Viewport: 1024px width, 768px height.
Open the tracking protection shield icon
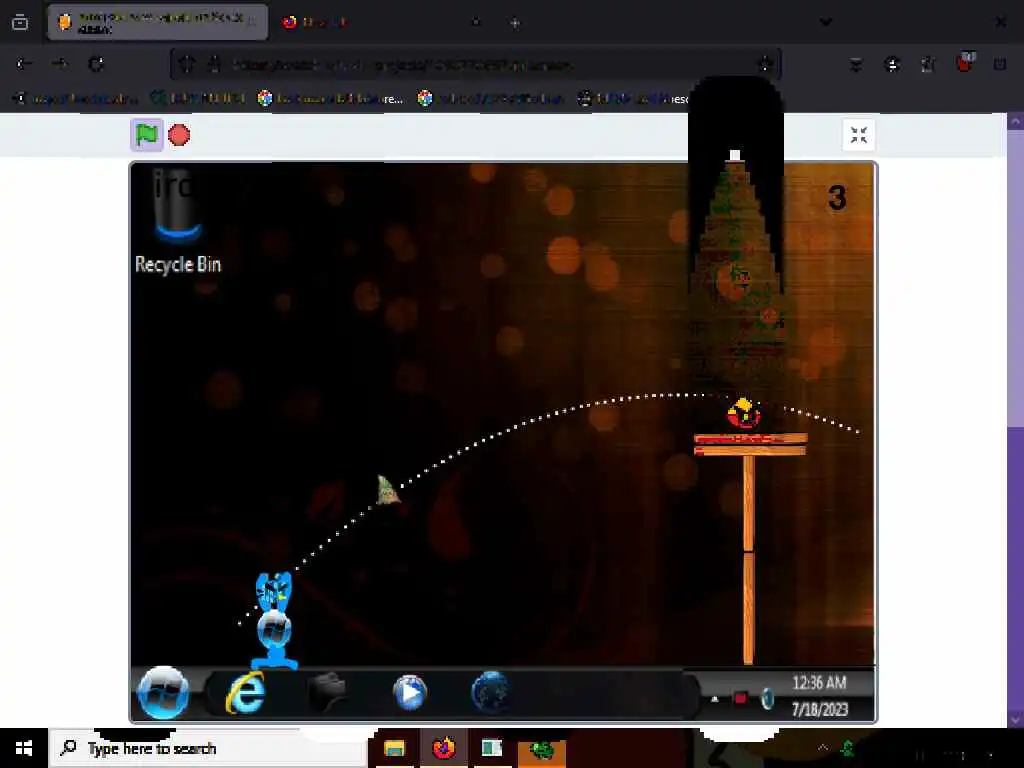point(187,64)
